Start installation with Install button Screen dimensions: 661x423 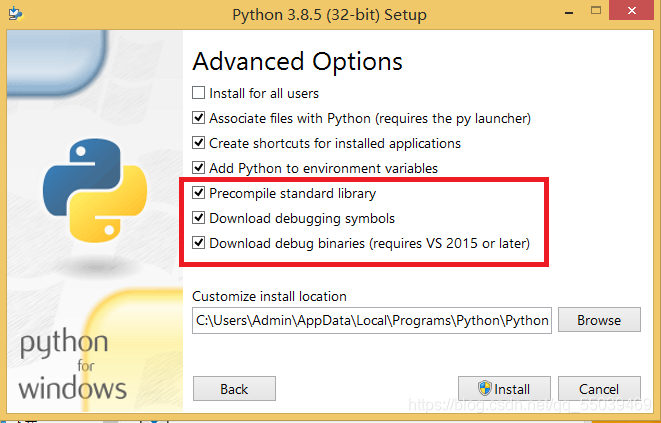click(x=504, y=389)
